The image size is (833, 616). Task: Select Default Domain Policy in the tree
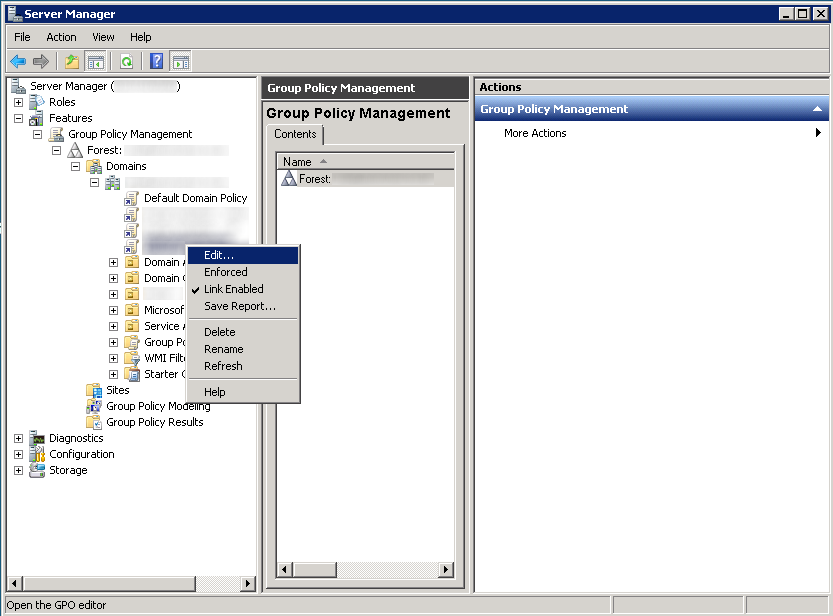click(x=196, y=198)
